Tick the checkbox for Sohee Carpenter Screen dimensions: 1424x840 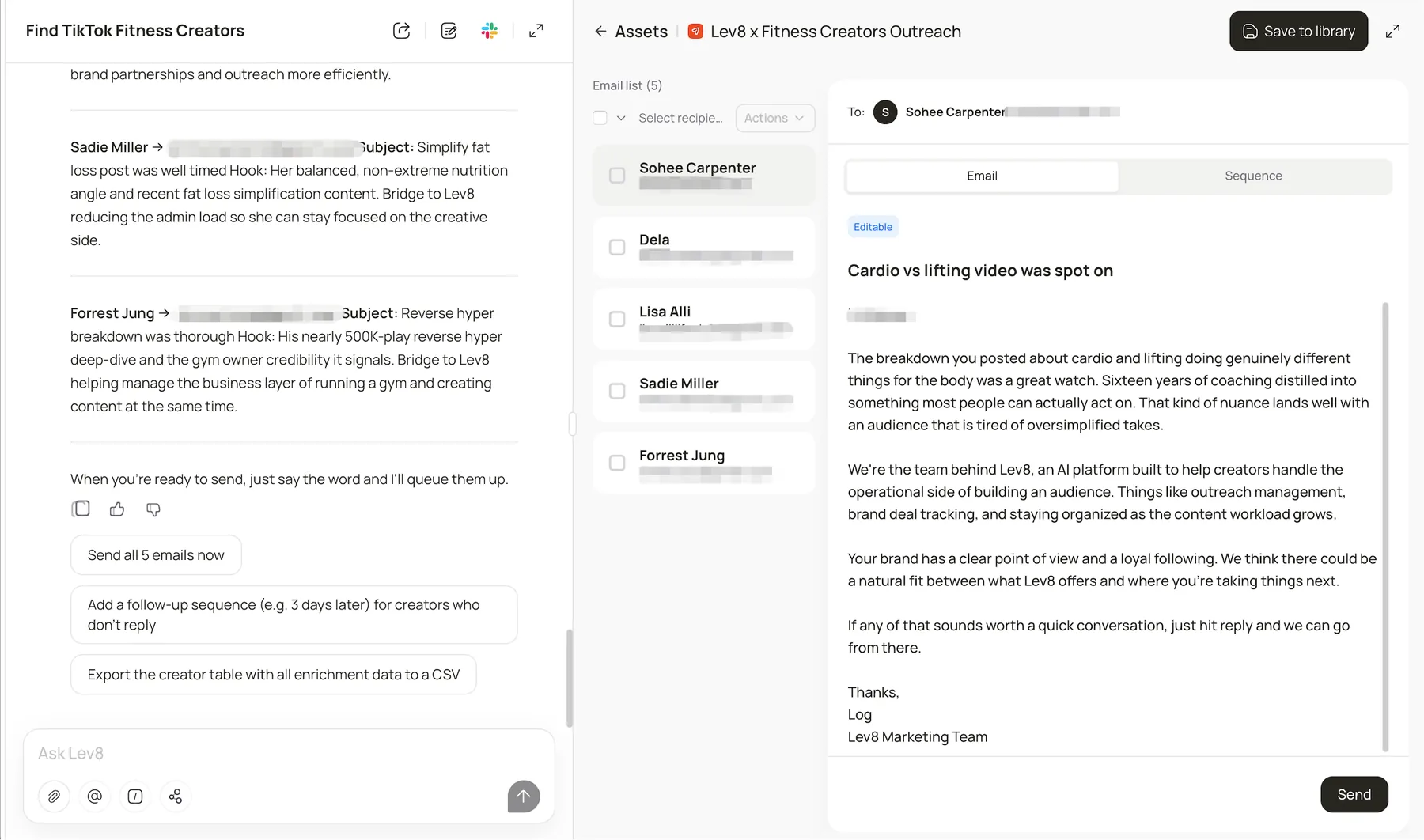point(617,176)
